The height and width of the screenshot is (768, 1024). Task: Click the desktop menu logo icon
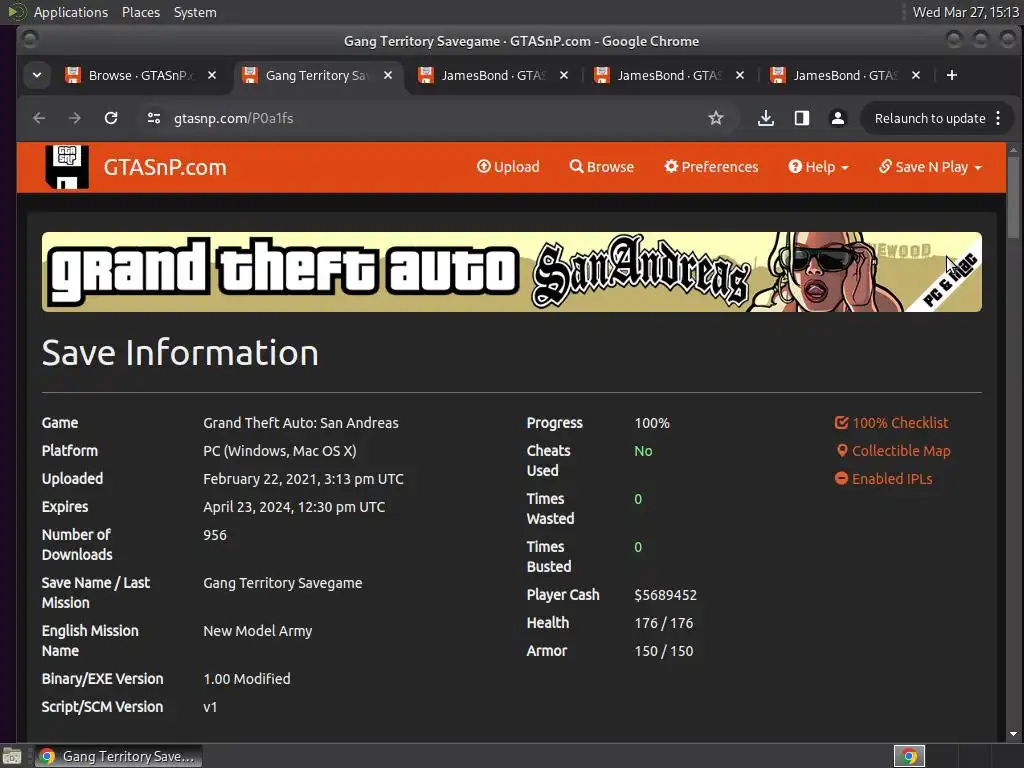(x=16, y=12)
